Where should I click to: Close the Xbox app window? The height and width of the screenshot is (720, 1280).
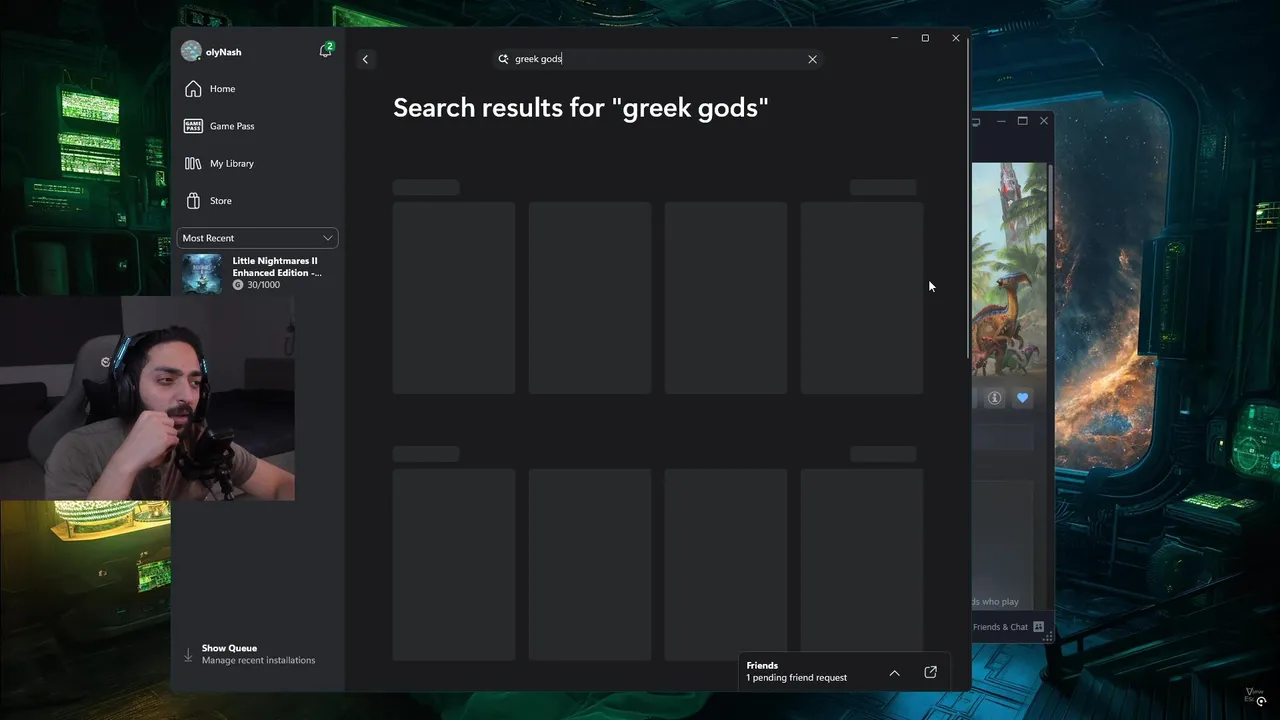(x=956, y=38)
